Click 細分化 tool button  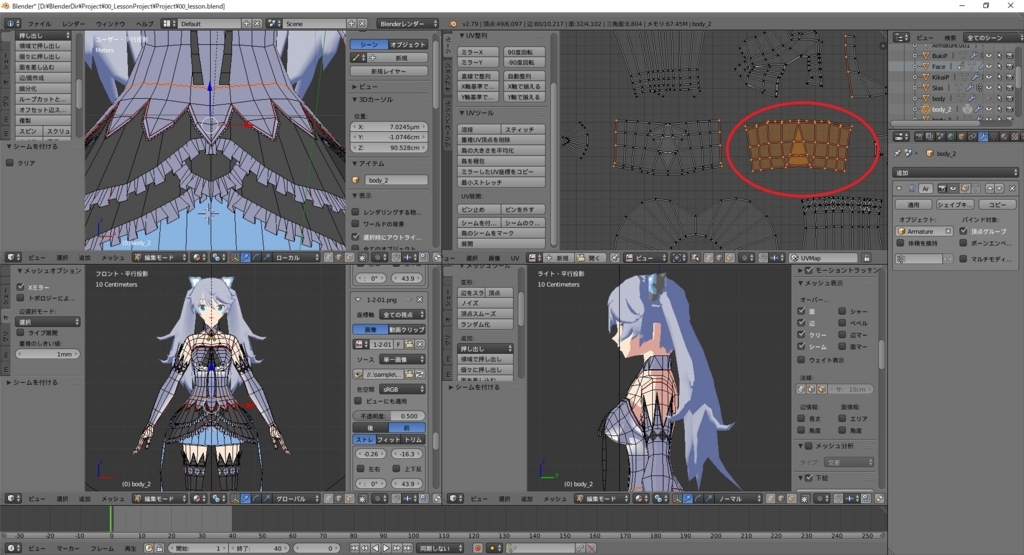[43, 88]
